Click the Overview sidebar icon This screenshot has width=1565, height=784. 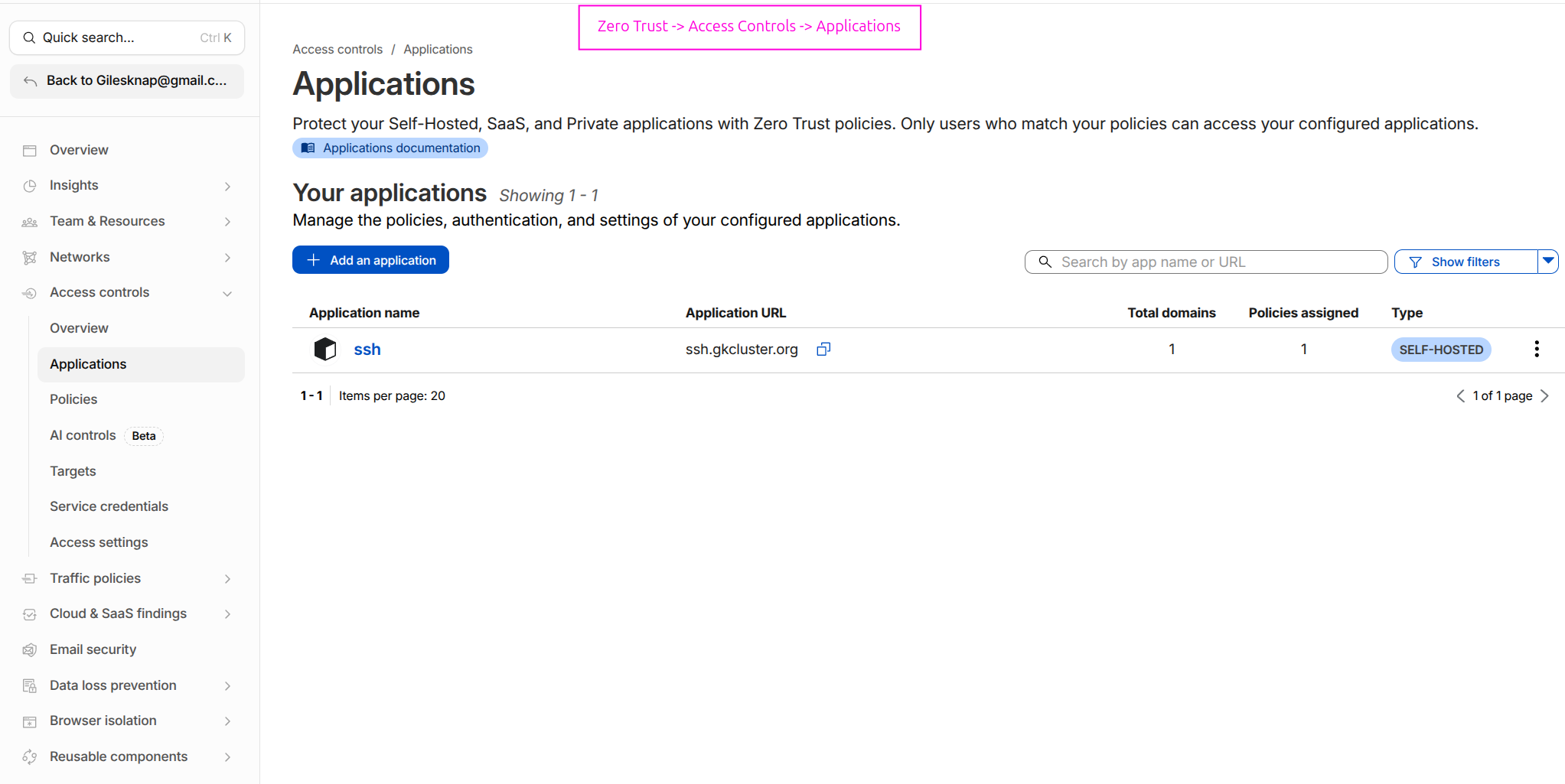pos(29,149)
